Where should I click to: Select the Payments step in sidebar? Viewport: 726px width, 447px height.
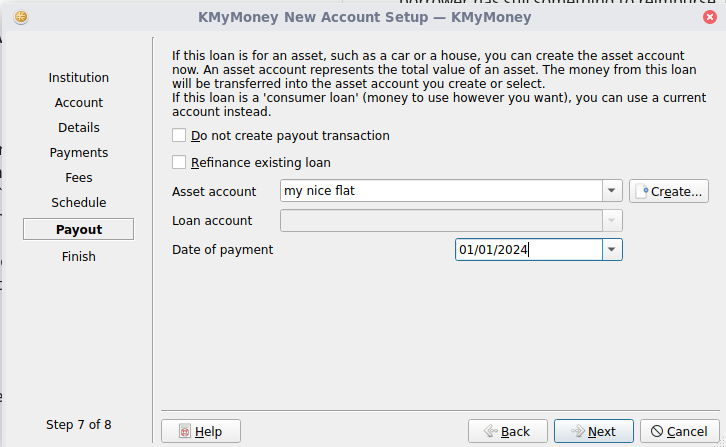79,153
